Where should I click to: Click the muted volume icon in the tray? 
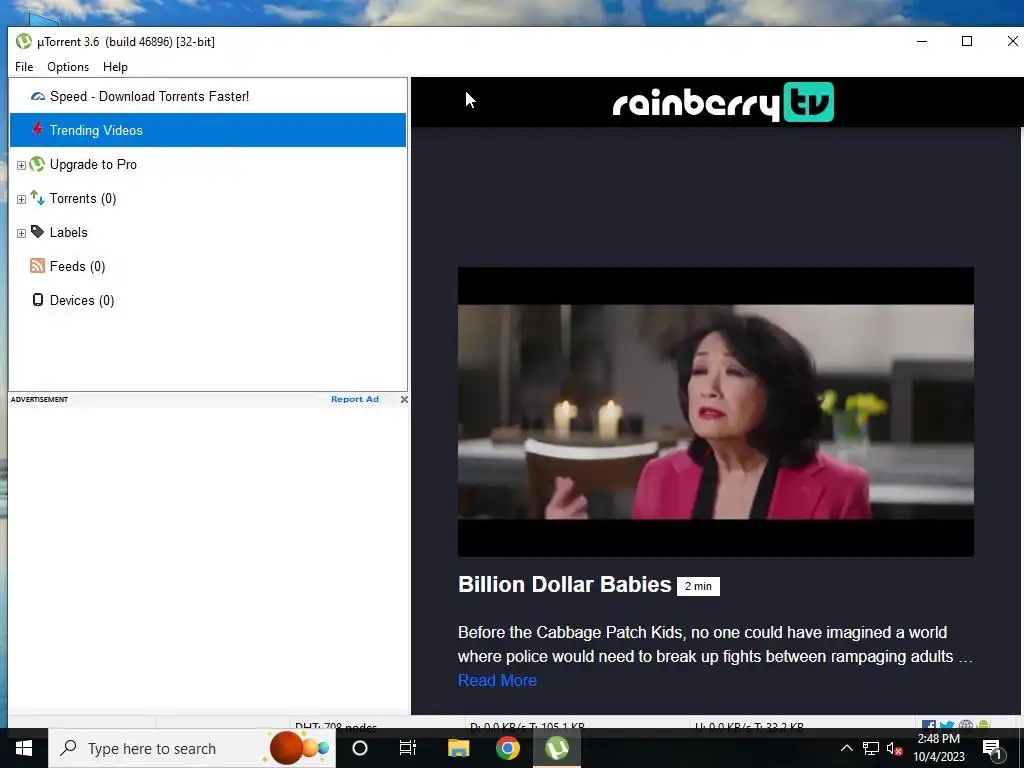pos(895,749)
